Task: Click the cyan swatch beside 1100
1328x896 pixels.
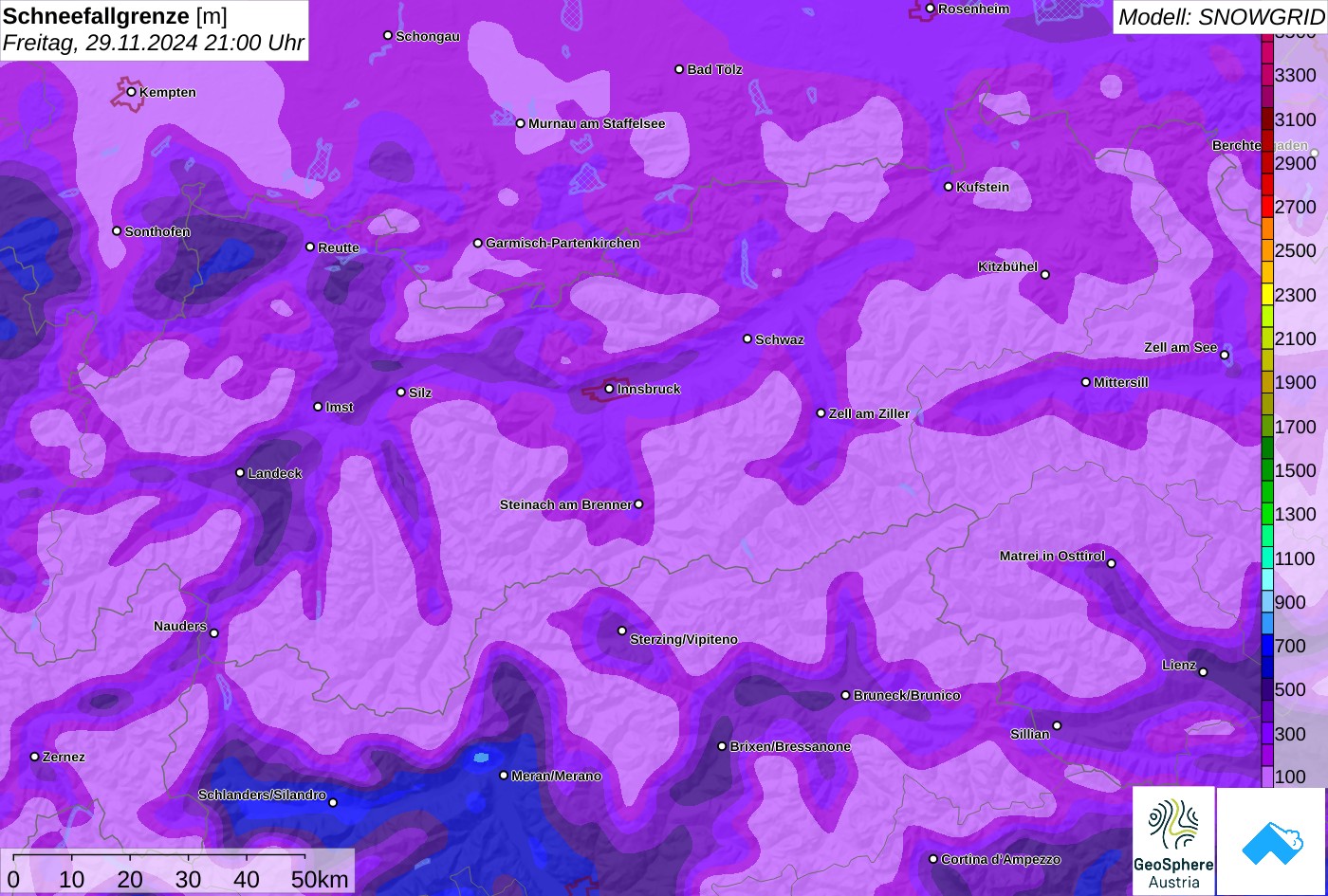Action: pos(1267,558)
